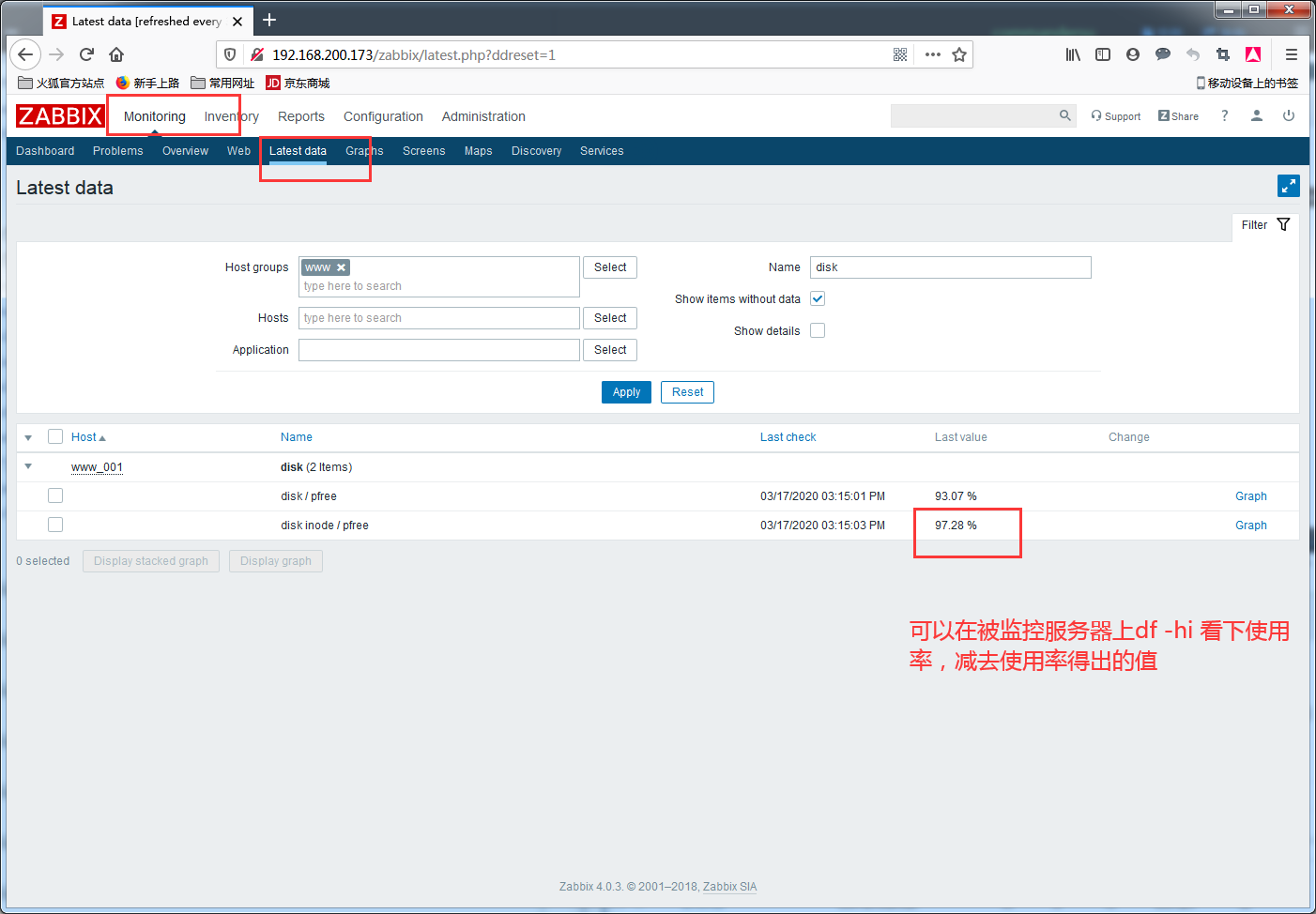This screenshot has width=1316, height=914.
Task: Open tracking protection shield icon
Action: [x=230, y=54]
